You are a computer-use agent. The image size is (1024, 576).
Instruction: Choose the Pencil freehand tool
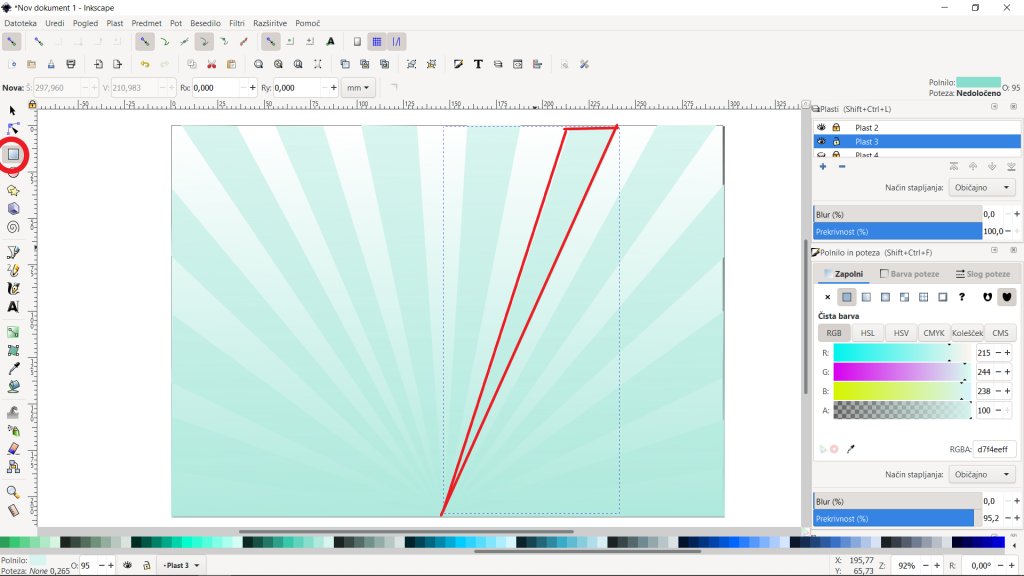click(x=12, y=270)
